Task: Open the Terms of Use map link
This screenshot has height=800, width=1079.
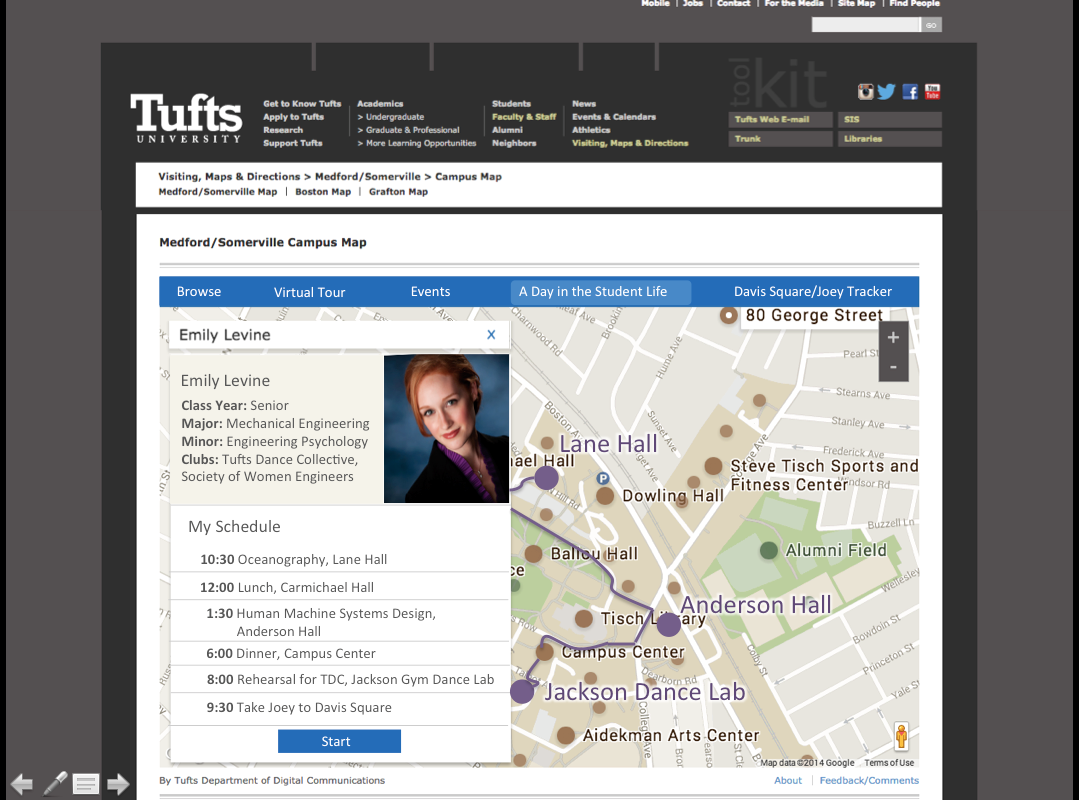Action: coord(889,763)
